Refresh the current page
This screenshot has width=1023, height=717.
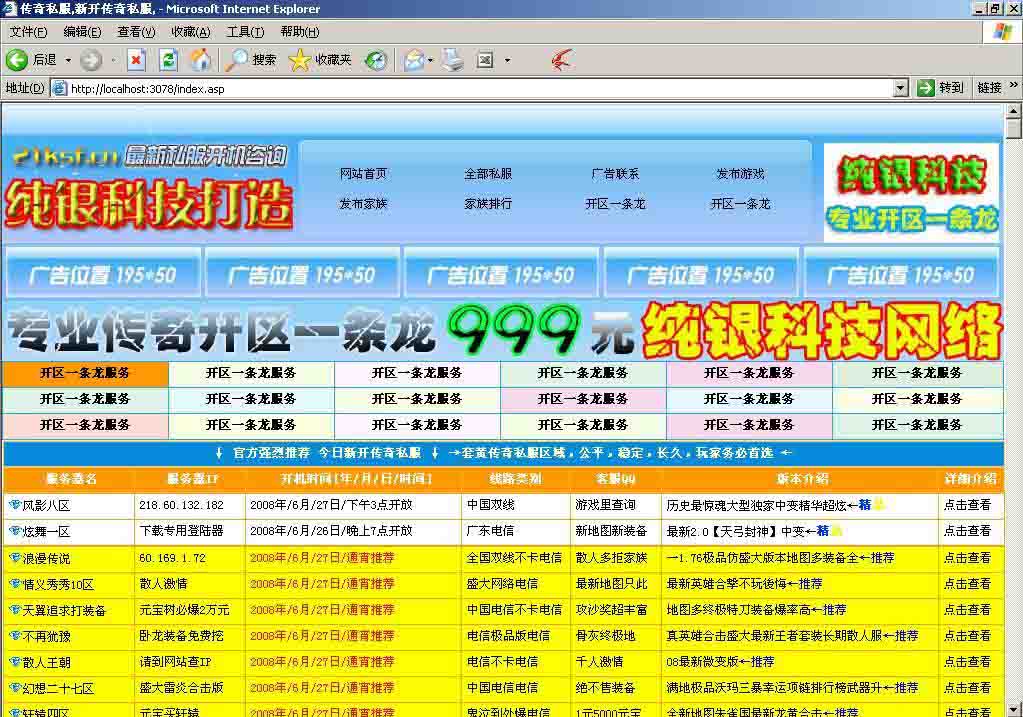167,60
